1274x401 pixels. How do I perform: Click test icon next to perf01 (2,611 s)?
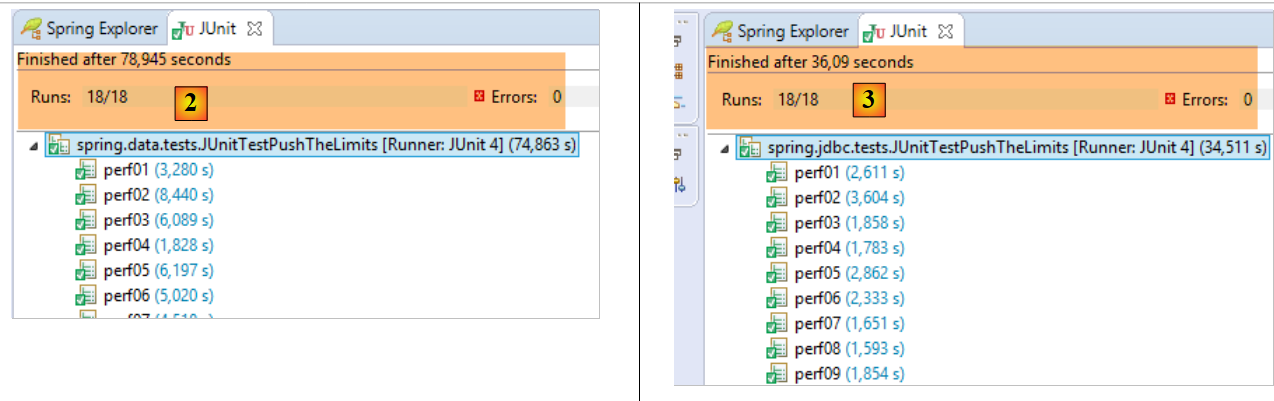point(776,173)
